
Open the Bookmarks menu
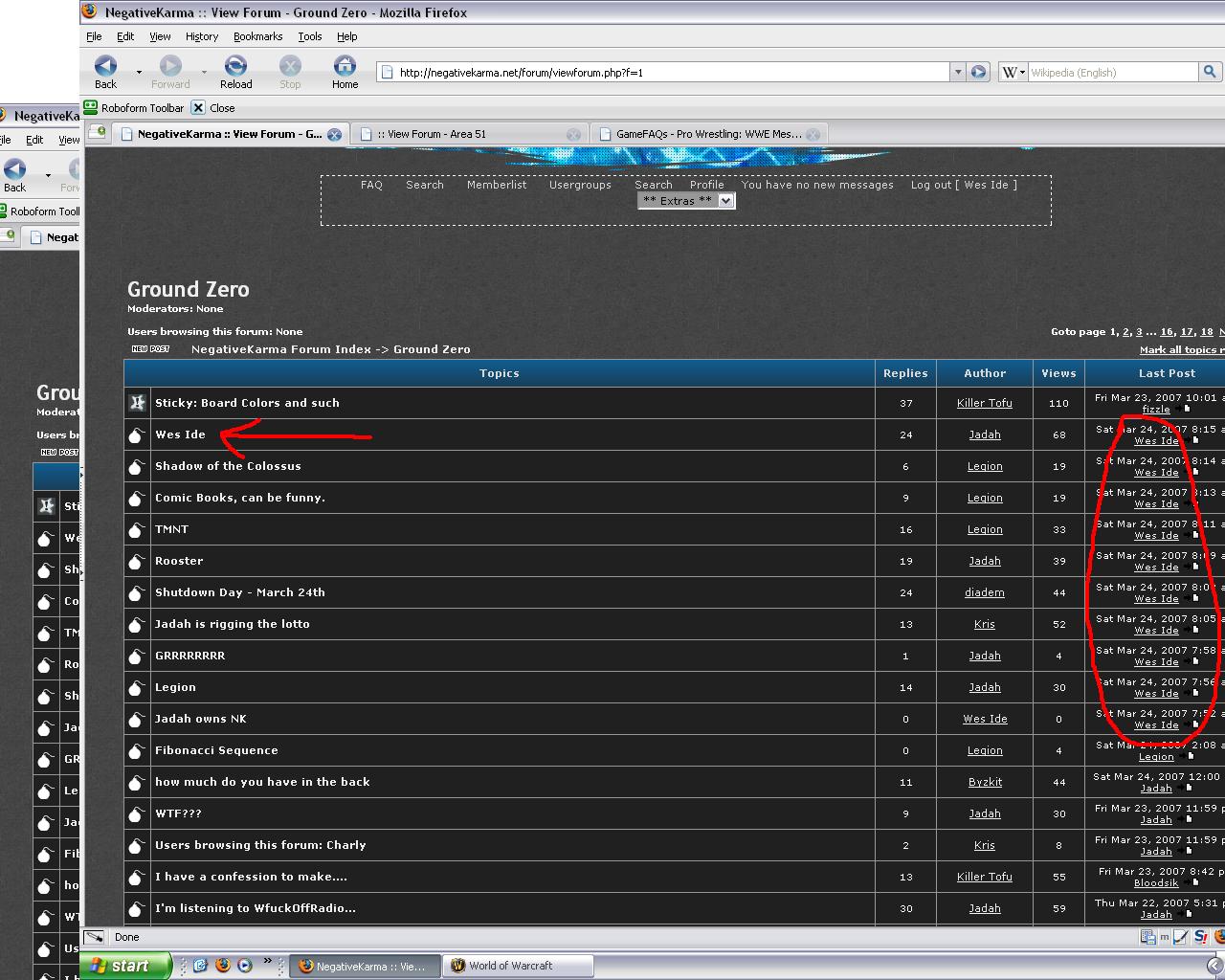pos(257,36)
